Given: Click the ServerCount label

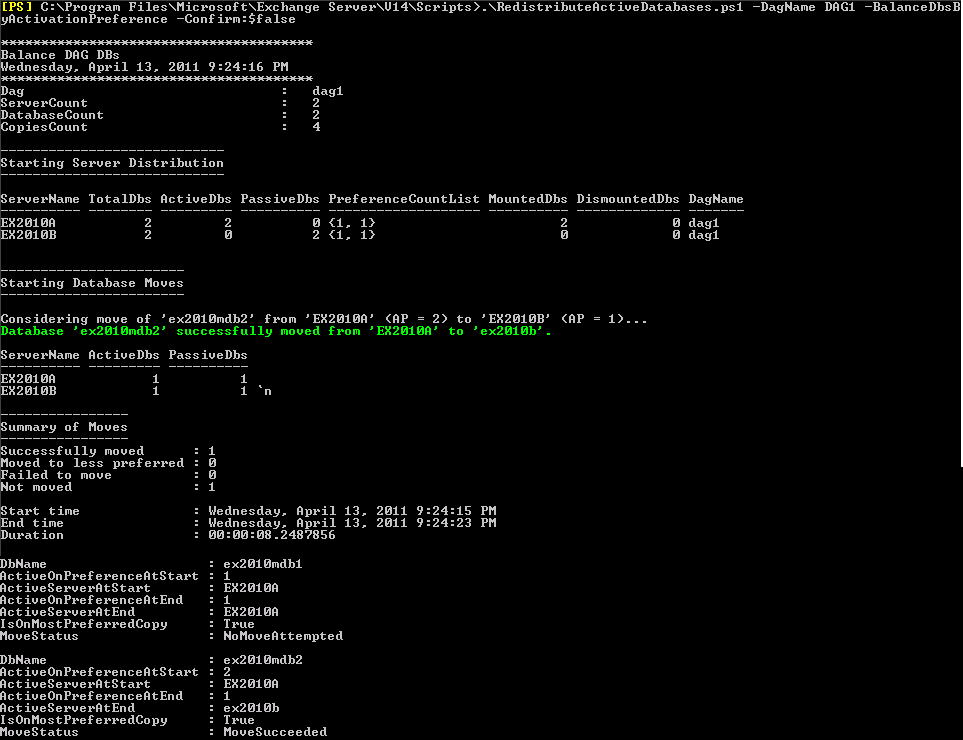Looking at the screenshot, I should pyautogui.click(x=44, y=103).
